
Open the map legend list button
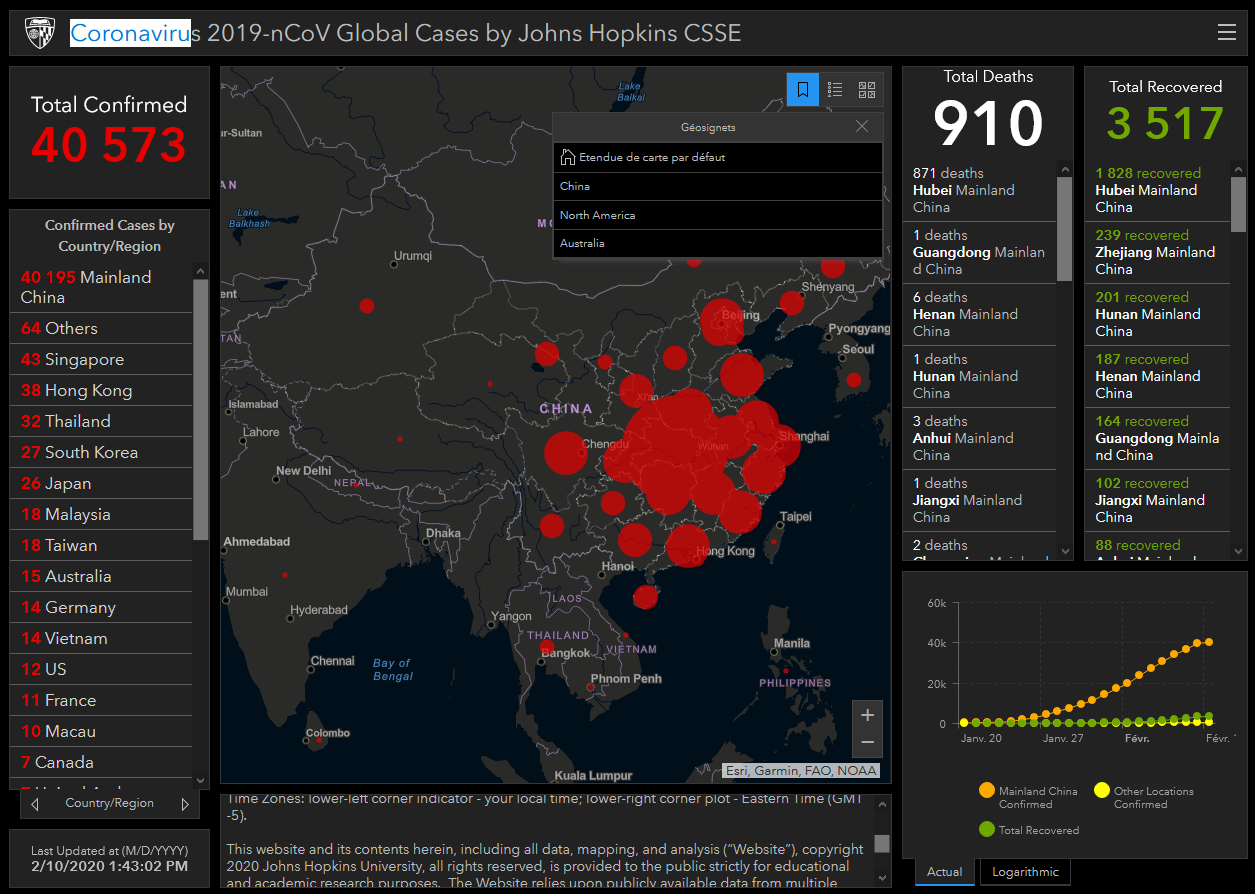(x=835, y=89)
